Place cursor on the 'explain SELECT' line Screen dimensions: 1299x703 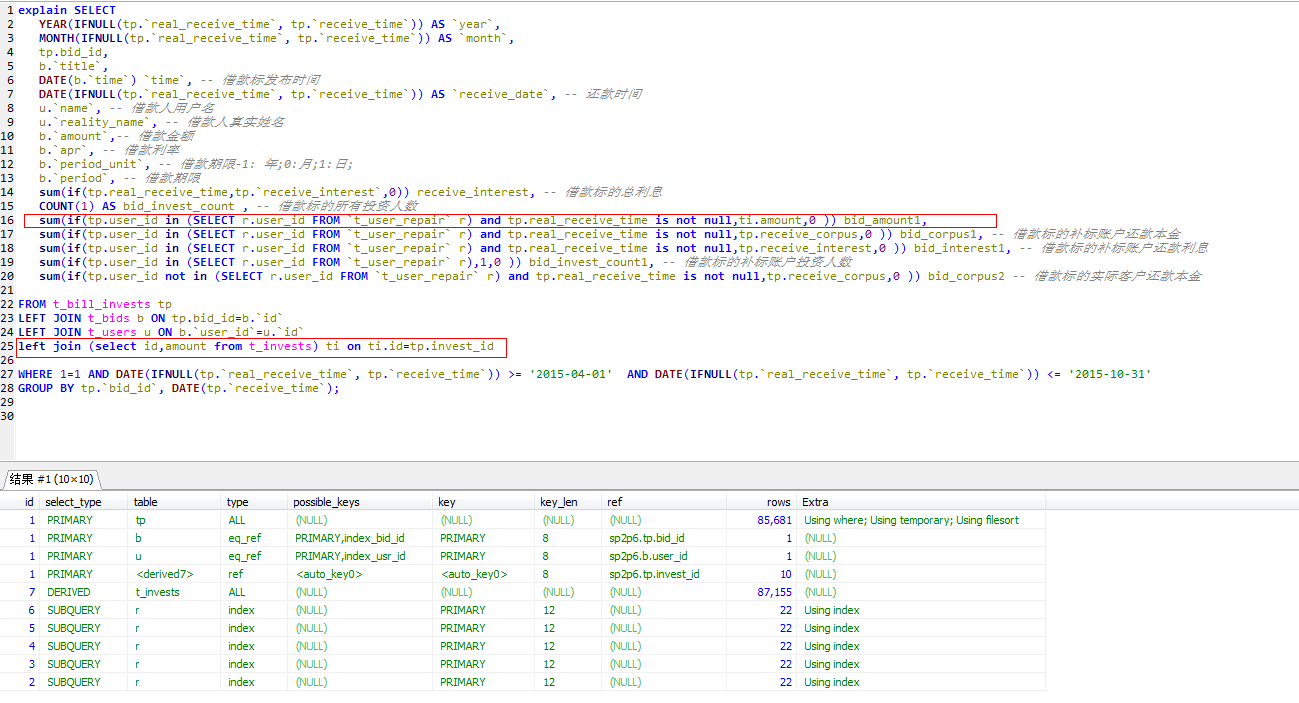(66, 10)
